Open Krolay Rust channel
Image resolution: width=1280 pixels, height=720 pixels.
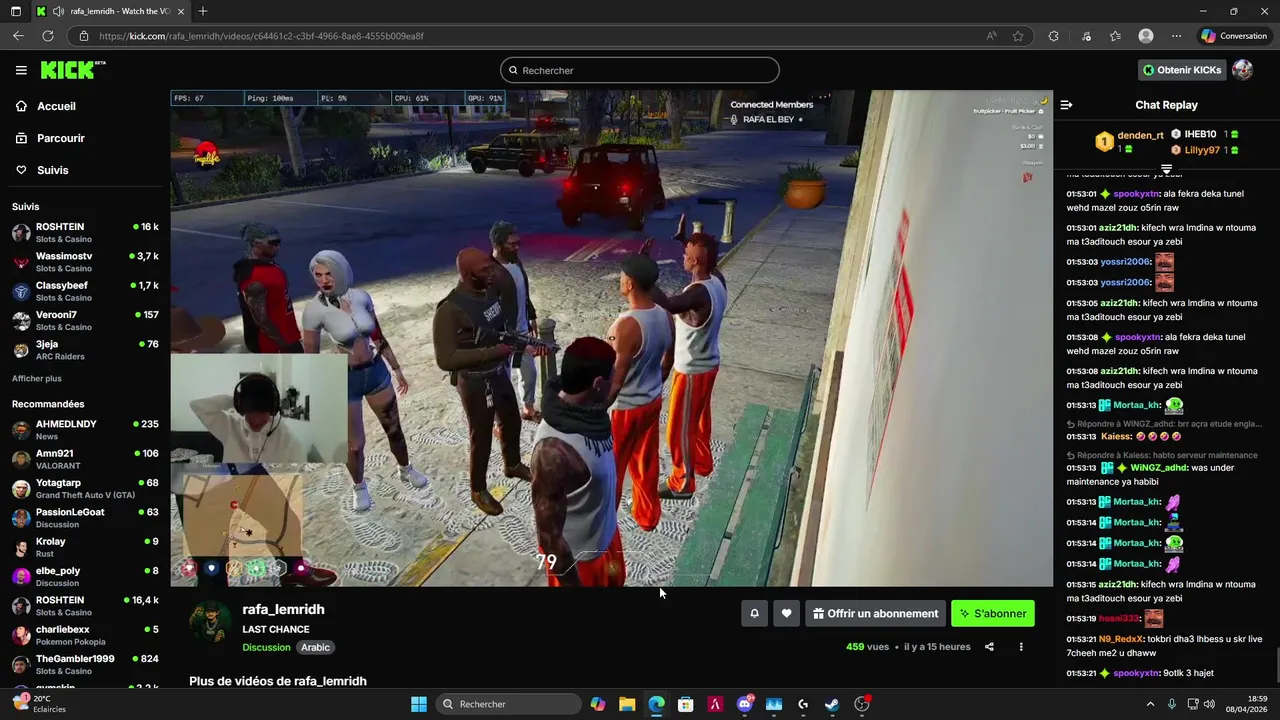tap(85, 548)
